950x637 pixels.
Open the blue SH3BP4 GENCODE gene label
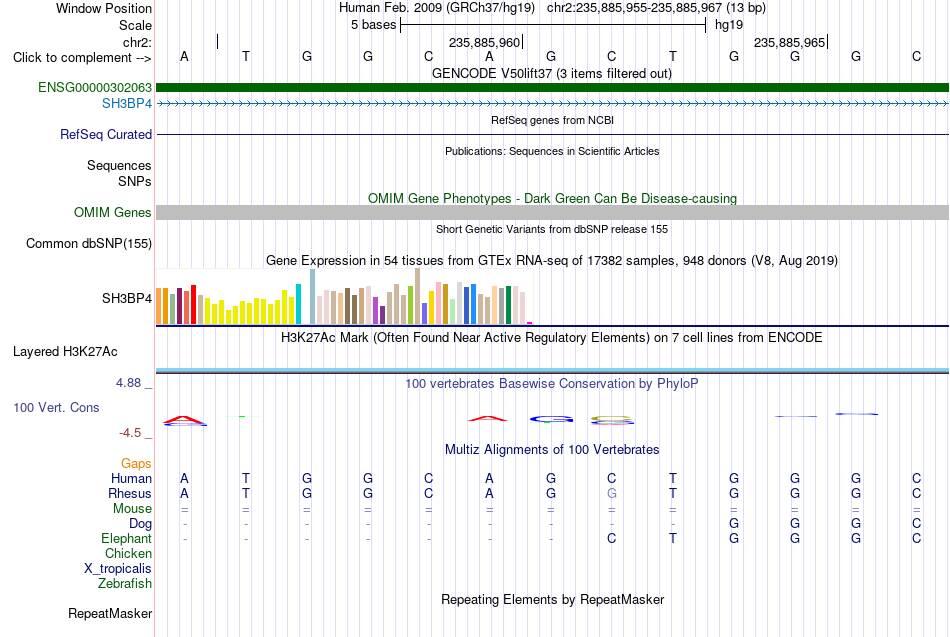(127, 104)
